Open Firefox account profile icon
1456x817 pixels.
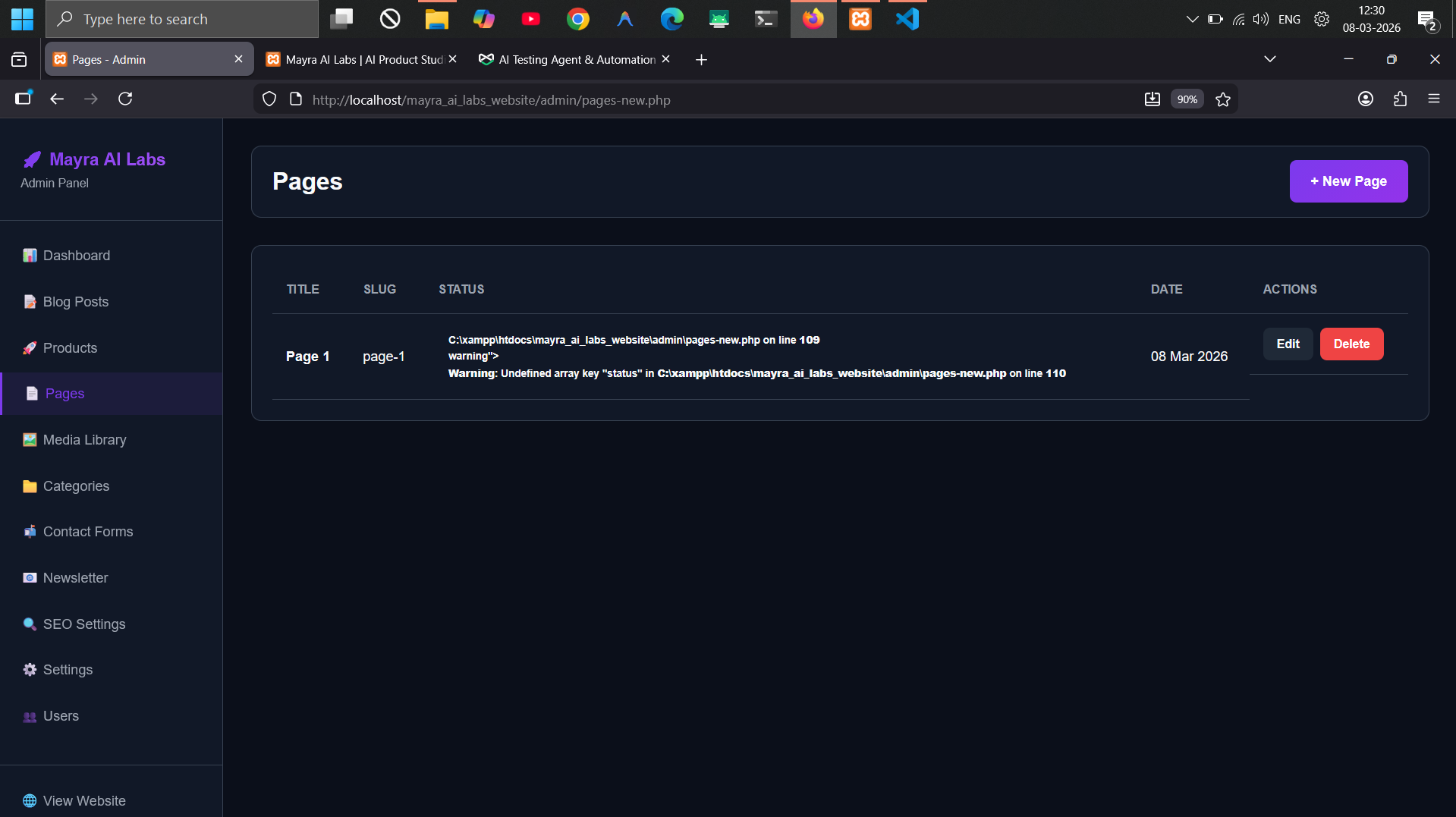[x=1365, y=99]
